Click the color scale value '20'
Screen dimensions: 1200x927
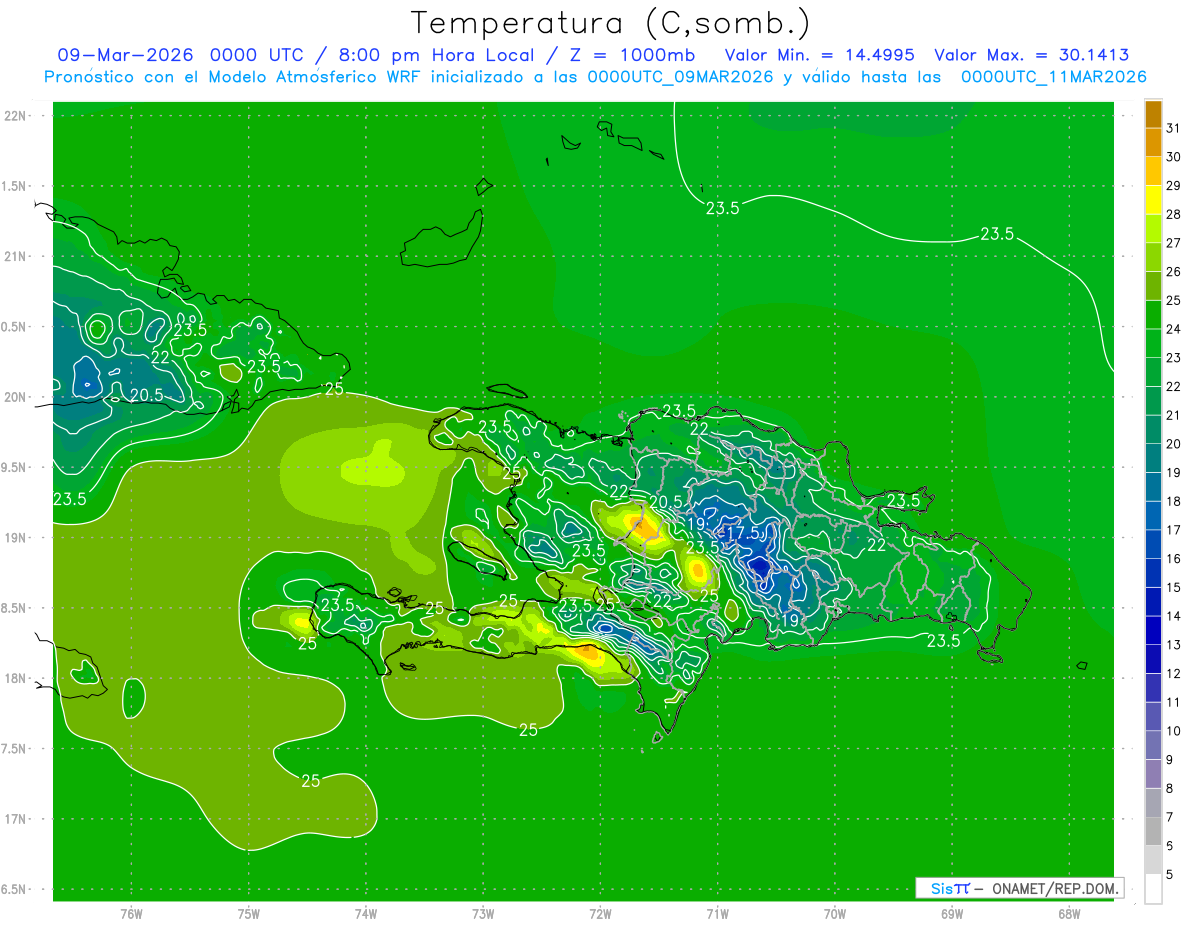point(1173,444)
